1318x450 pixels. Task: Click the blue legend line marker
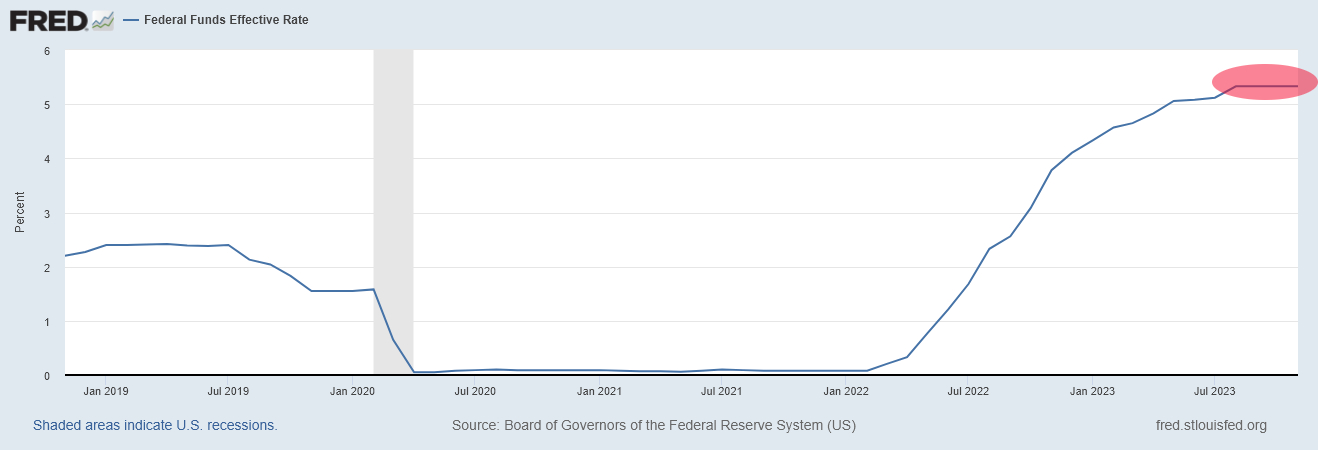point(131,20)
